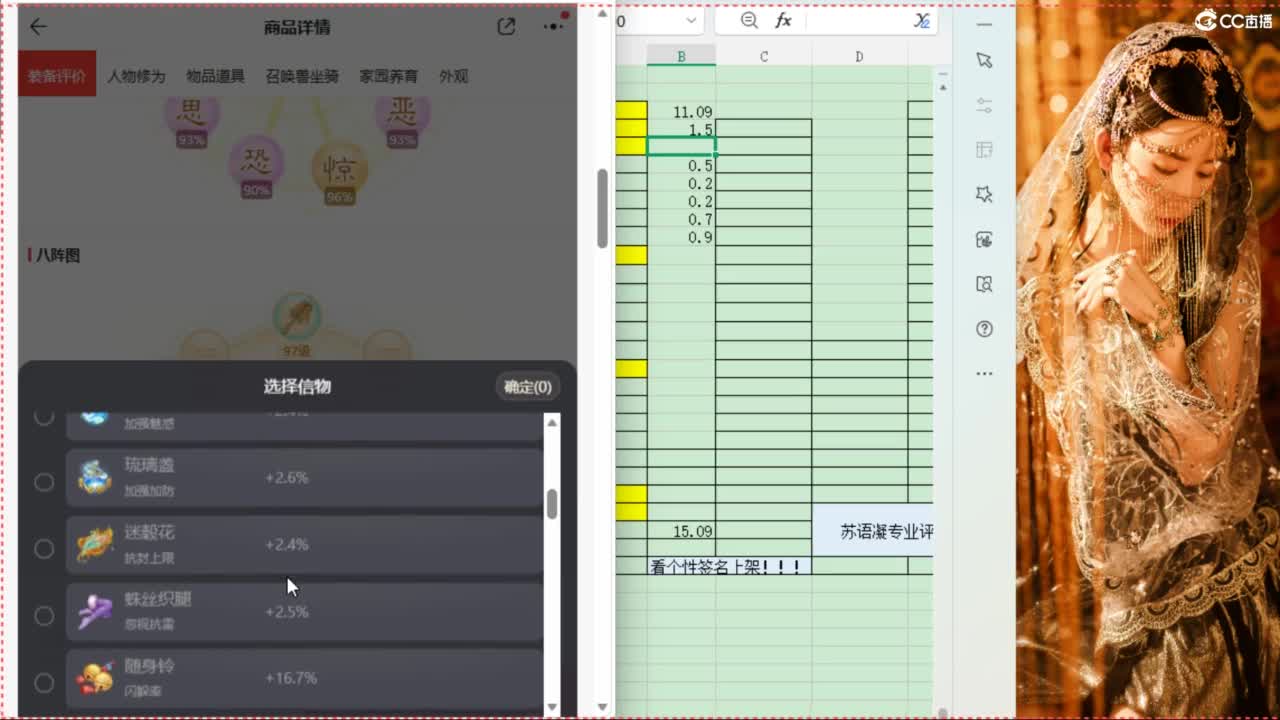Open the help question mark icon
This screenshot has width=1280, height=720.
tap(984, 329)
